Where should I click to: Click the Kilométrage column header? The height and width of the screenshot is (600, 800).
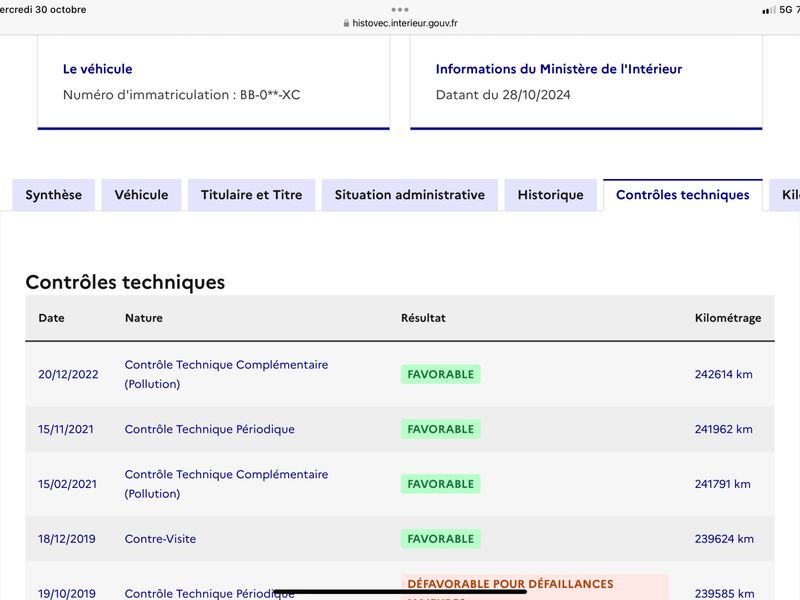click(728, 318)
